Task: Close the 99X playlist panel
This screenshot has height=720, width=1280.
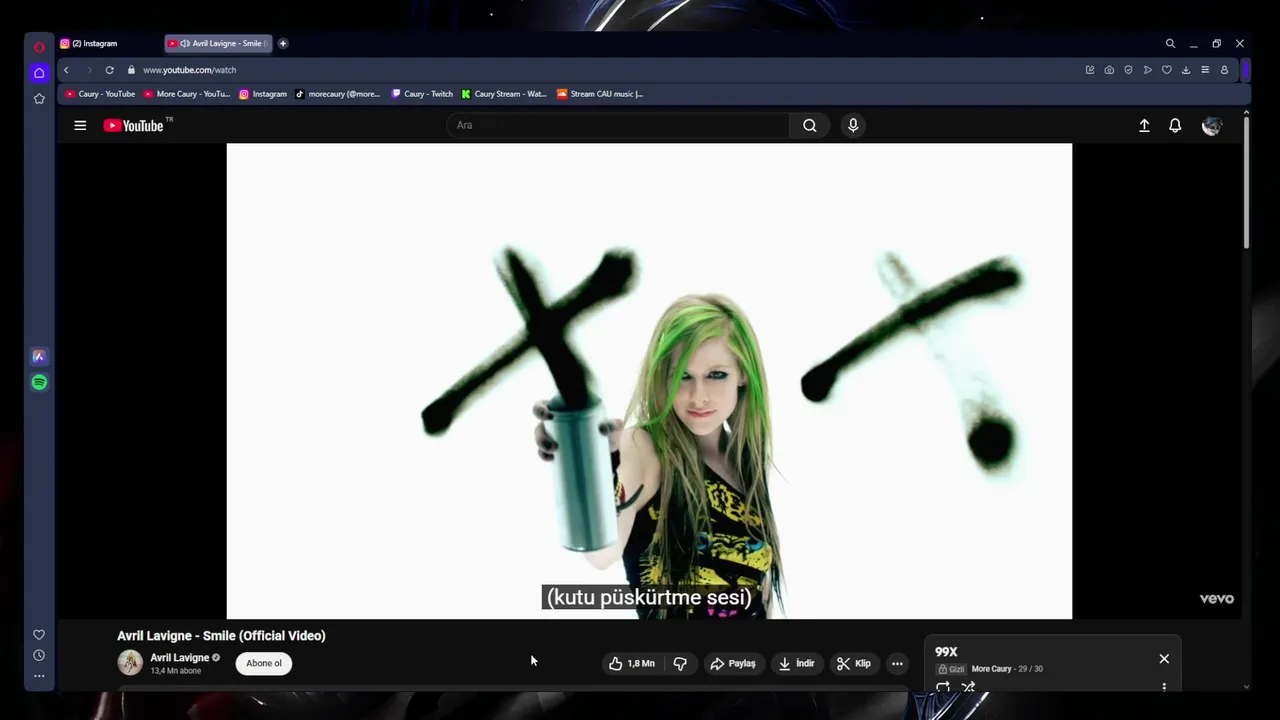Action: [x=1164, y=659]
